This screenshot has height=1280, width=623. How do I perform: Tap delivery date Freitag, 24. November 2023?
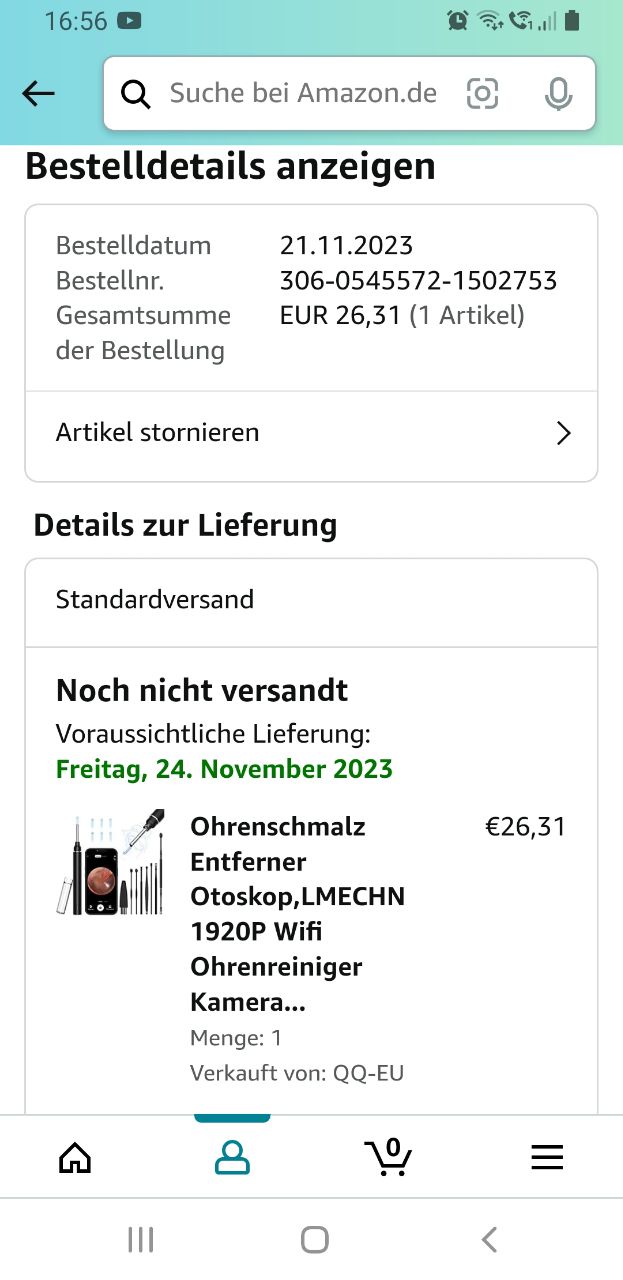click(224, 769)
